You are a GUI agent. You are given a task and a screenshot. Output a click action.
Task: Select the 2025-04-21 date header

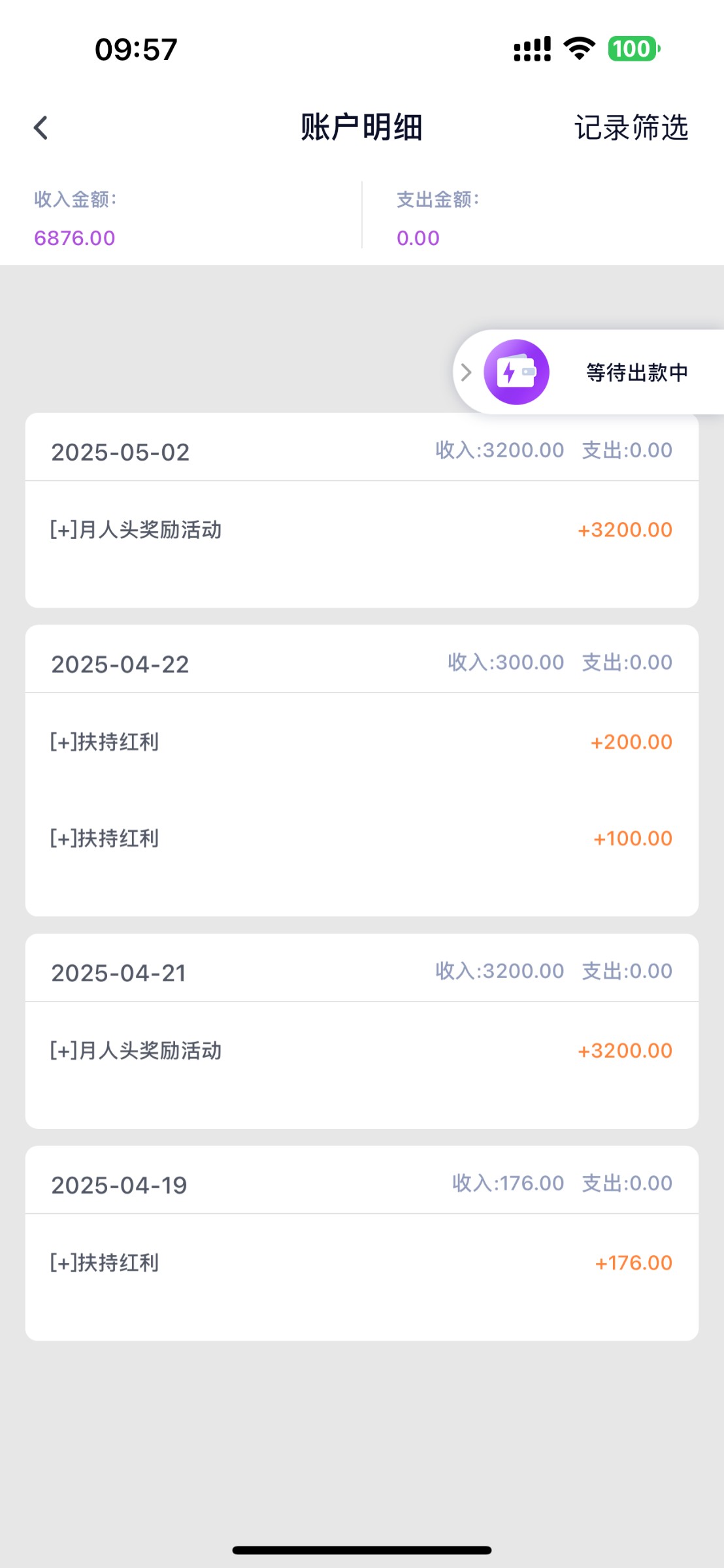point(119,973)
